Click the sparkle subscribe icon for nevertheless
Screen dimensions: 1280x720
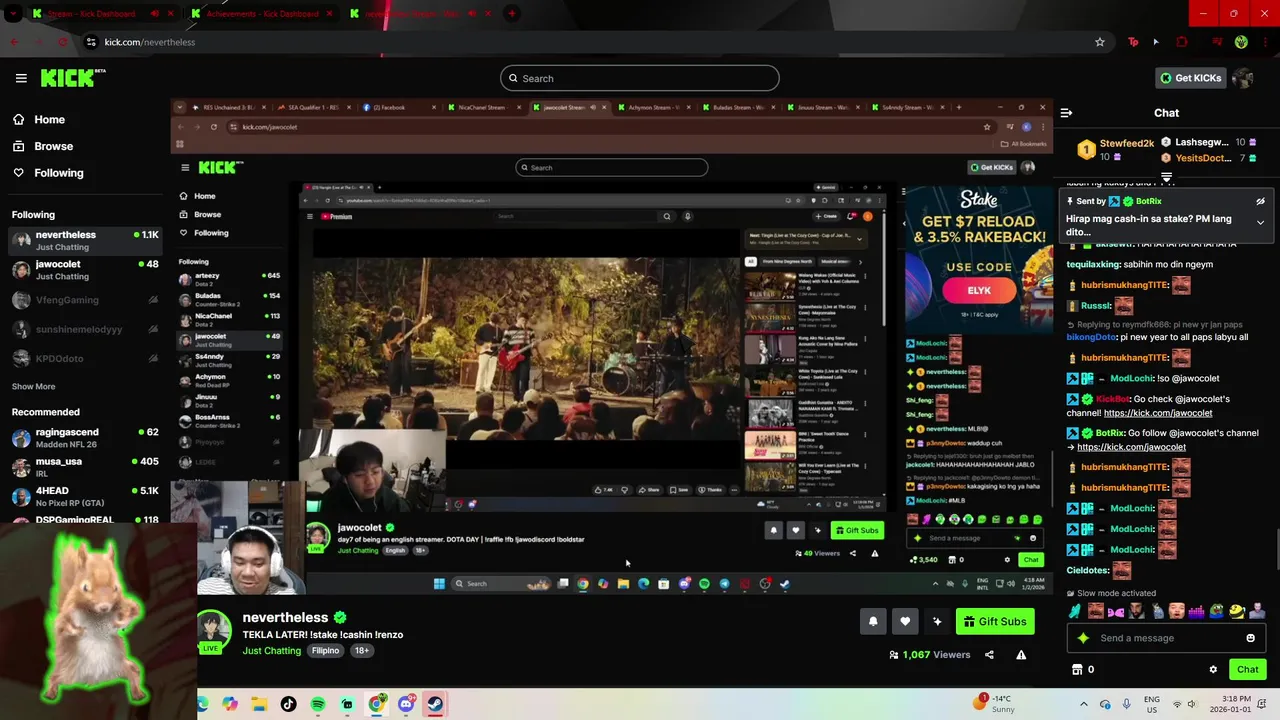(937, 621)
